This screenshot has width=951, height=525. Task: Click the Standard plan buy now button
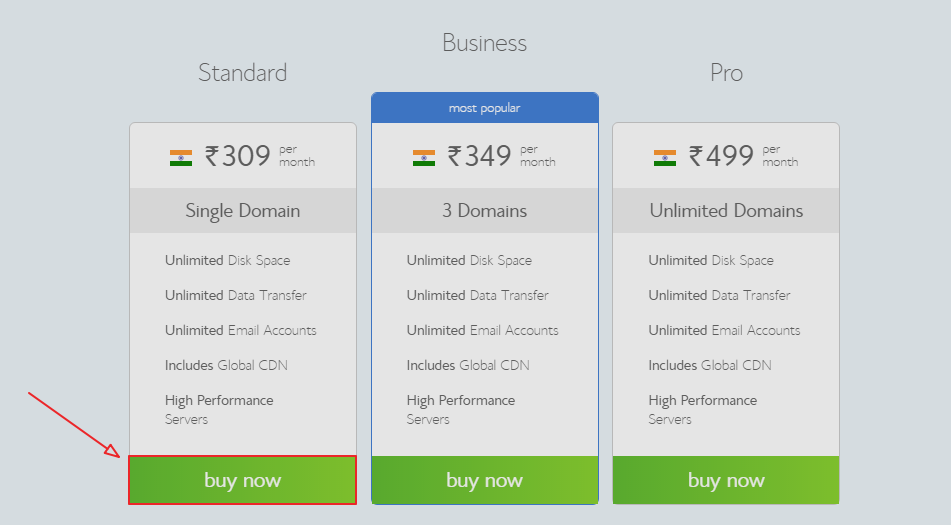point(243,480)
